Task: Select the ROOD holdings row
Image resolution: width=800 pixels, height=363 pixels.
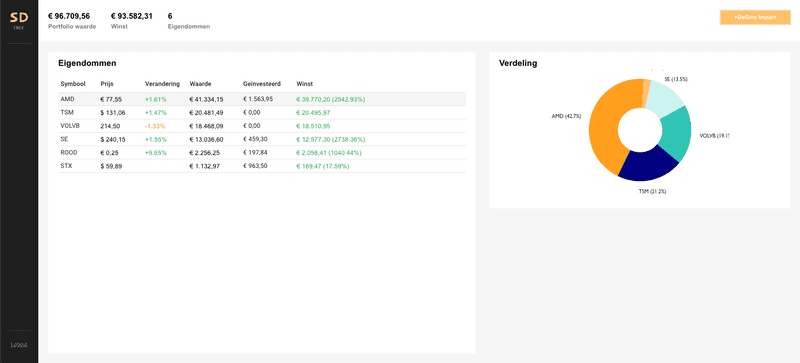Action: click(x=262, y=153)
